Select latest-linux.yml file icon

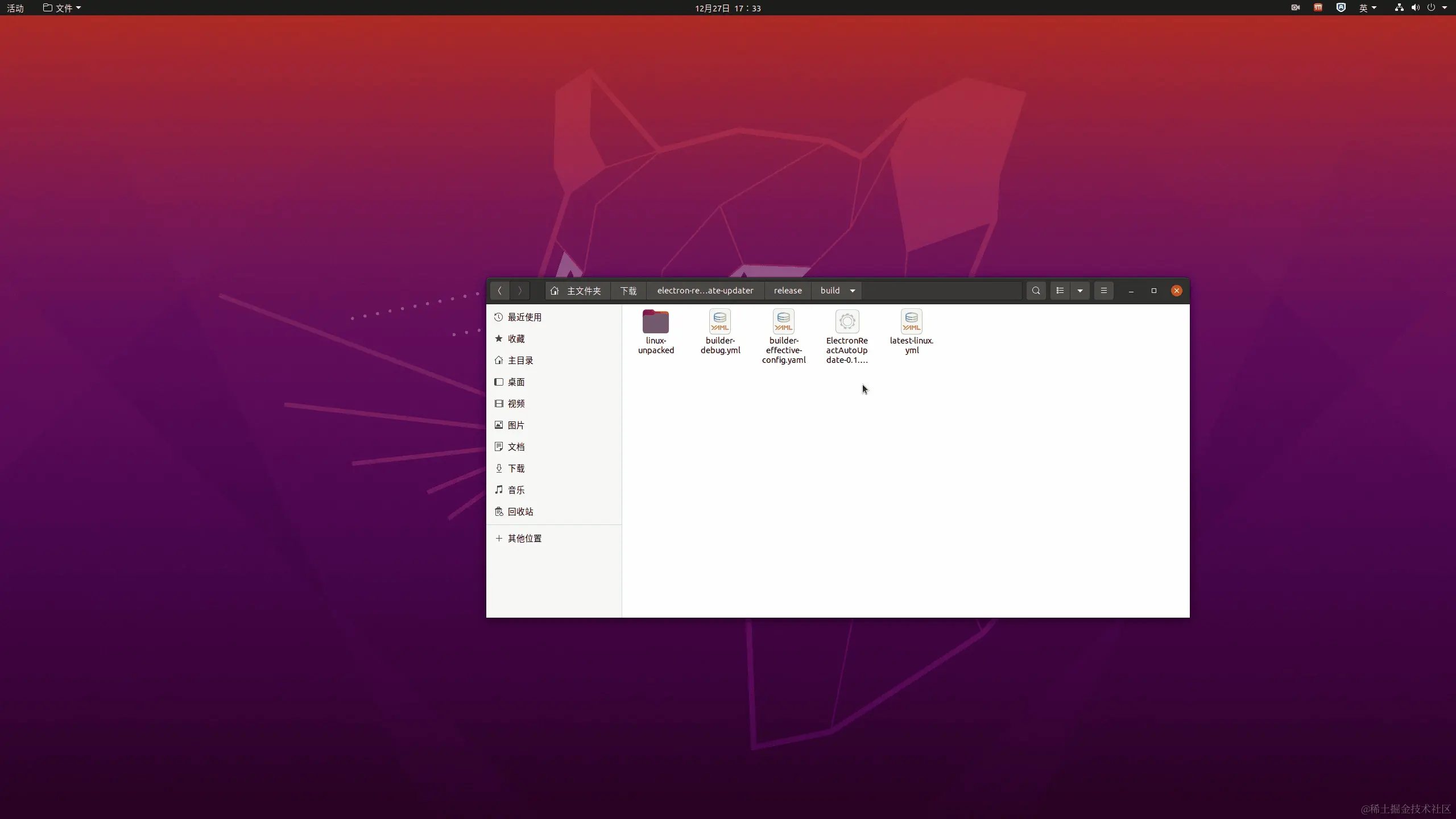click(912, 321)
